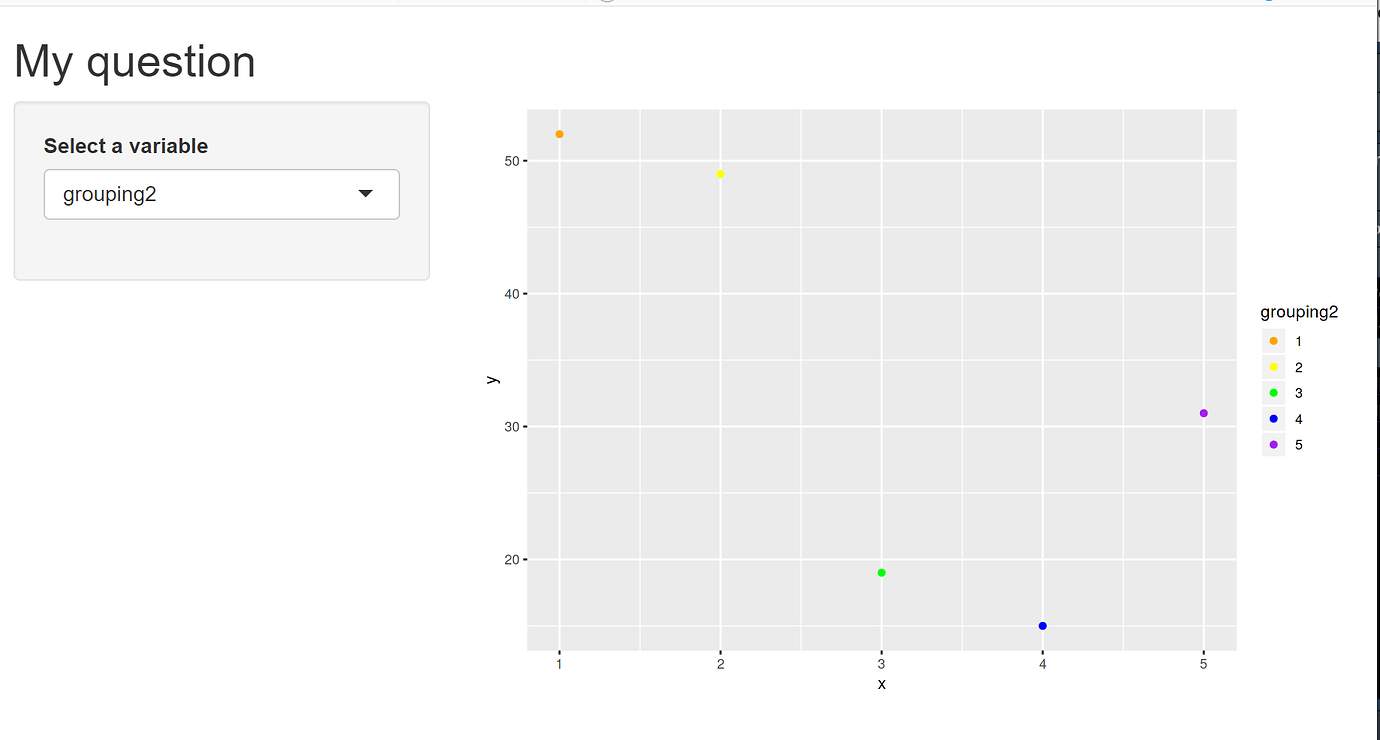Click the yellow legend key for group 2
Screen dimensions: 1380x740
tap(1272, 367)
